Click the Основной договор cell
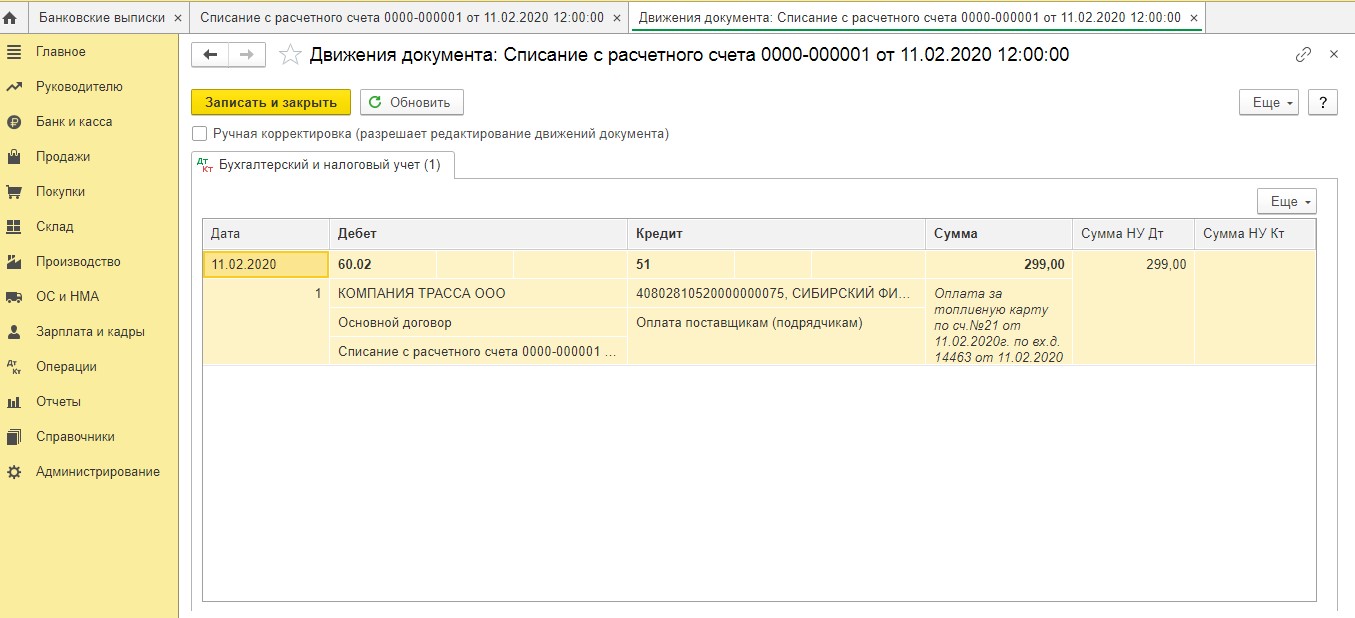The height and width of the screenshot is (618, 1355). click(x=478, y=323)
